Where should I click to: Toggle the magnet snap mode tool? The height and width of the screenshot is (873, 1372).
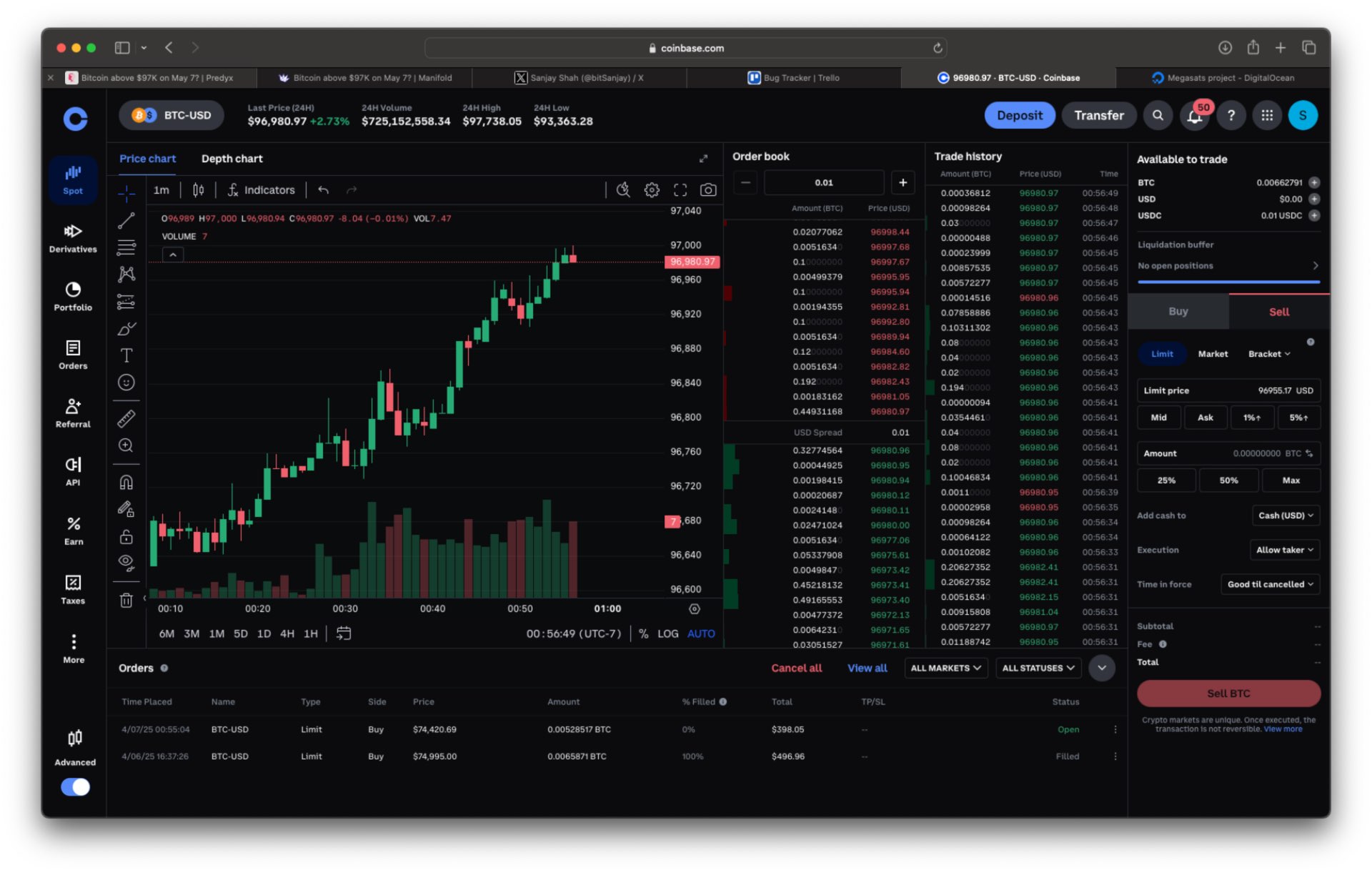(x=126, y=483)
